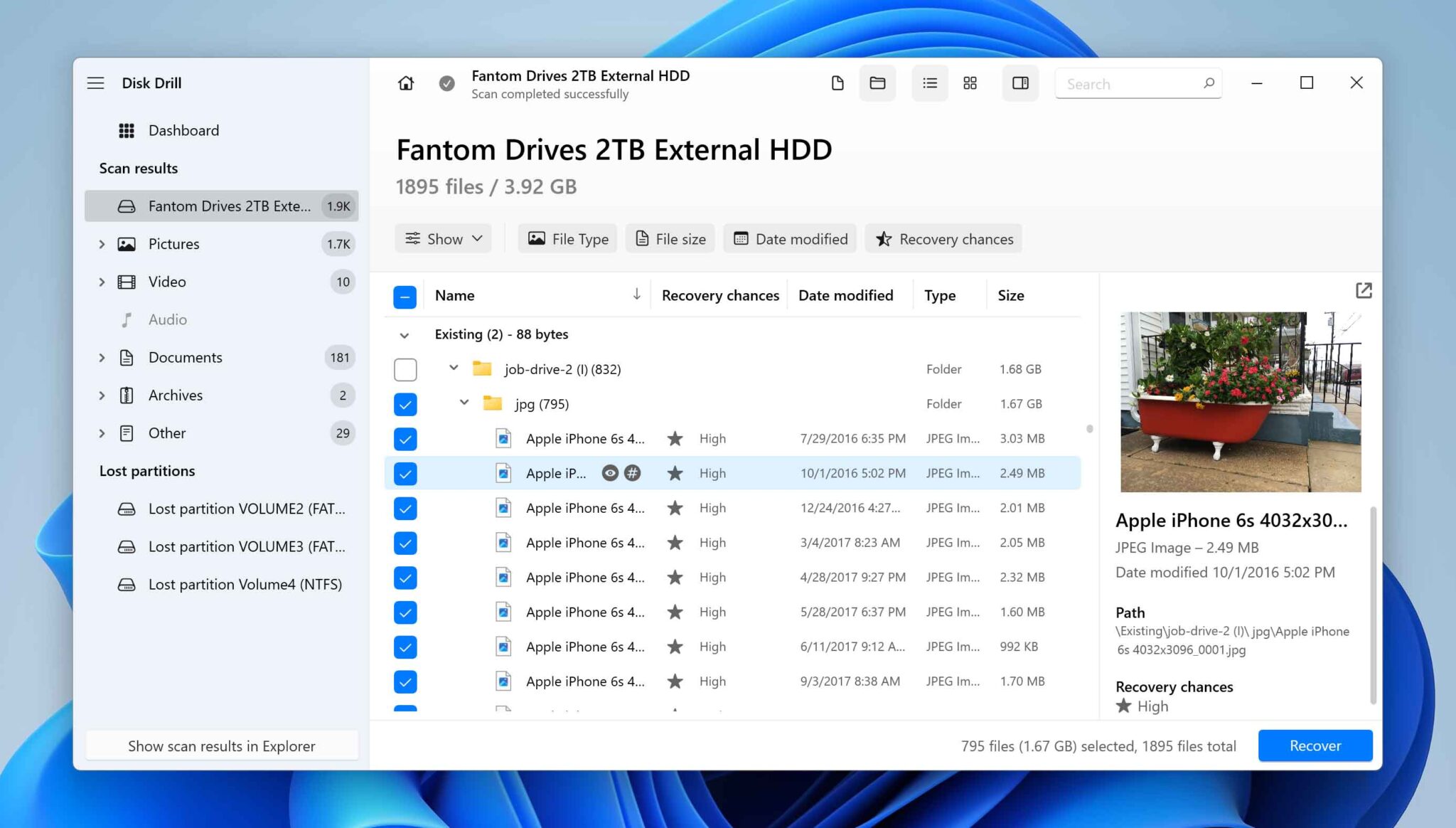Viewport: 1456px width, 828px height.
Task: Select the Documents category in sidebar
Action: tap(185, 357)
